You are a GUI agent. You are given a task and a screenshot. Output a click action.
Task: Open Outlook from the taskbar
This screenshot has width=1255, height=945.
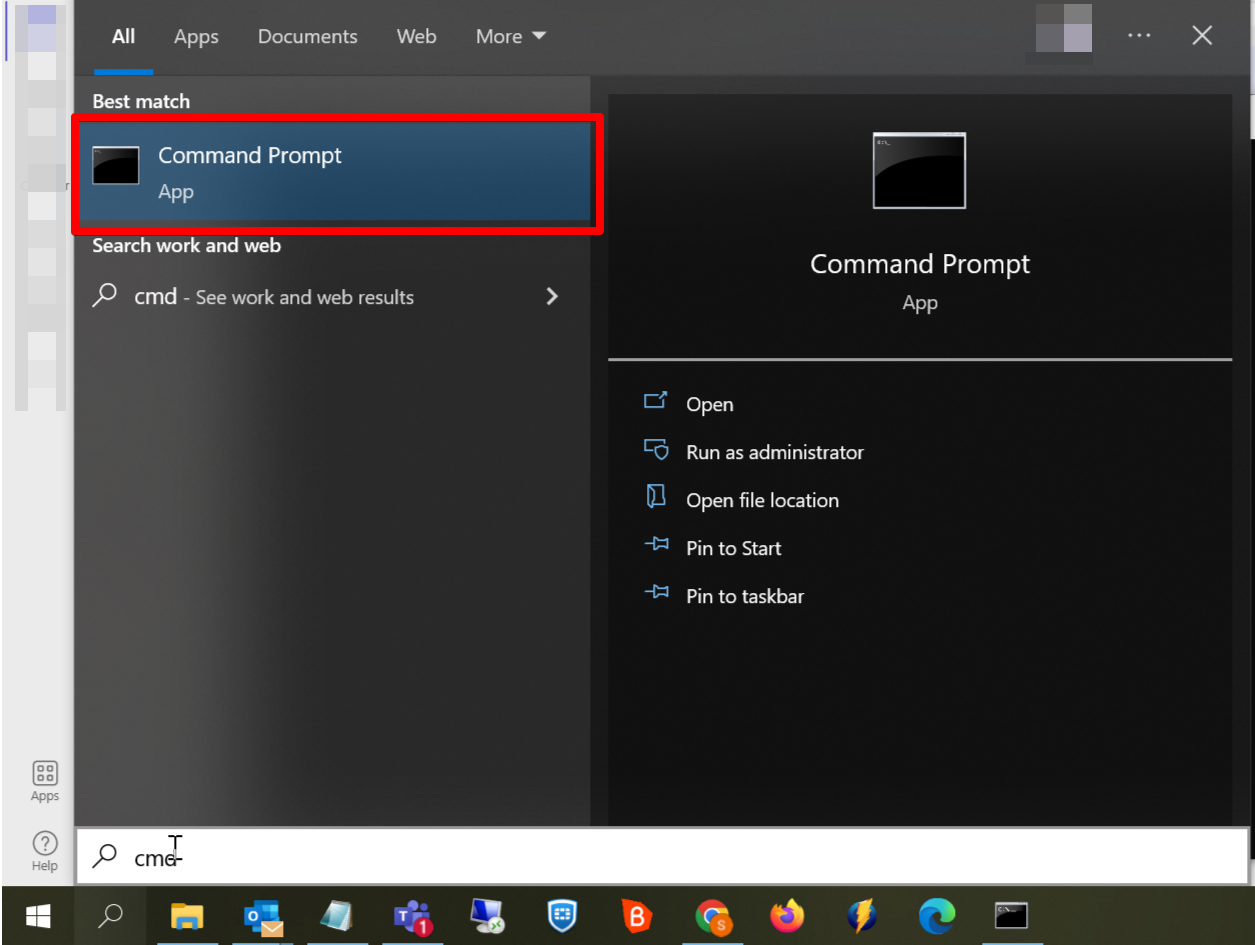[x=263, y=915]
